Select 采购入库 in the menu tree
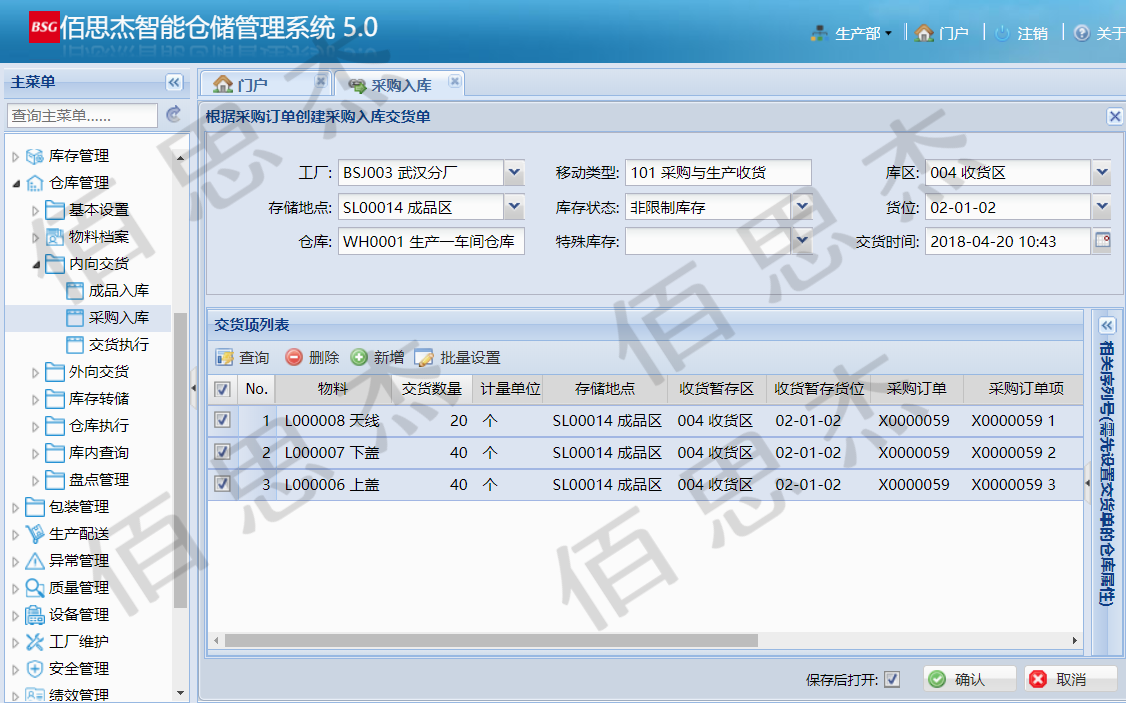The width and height of the screenshot is (1126, 703). (118, 317)
